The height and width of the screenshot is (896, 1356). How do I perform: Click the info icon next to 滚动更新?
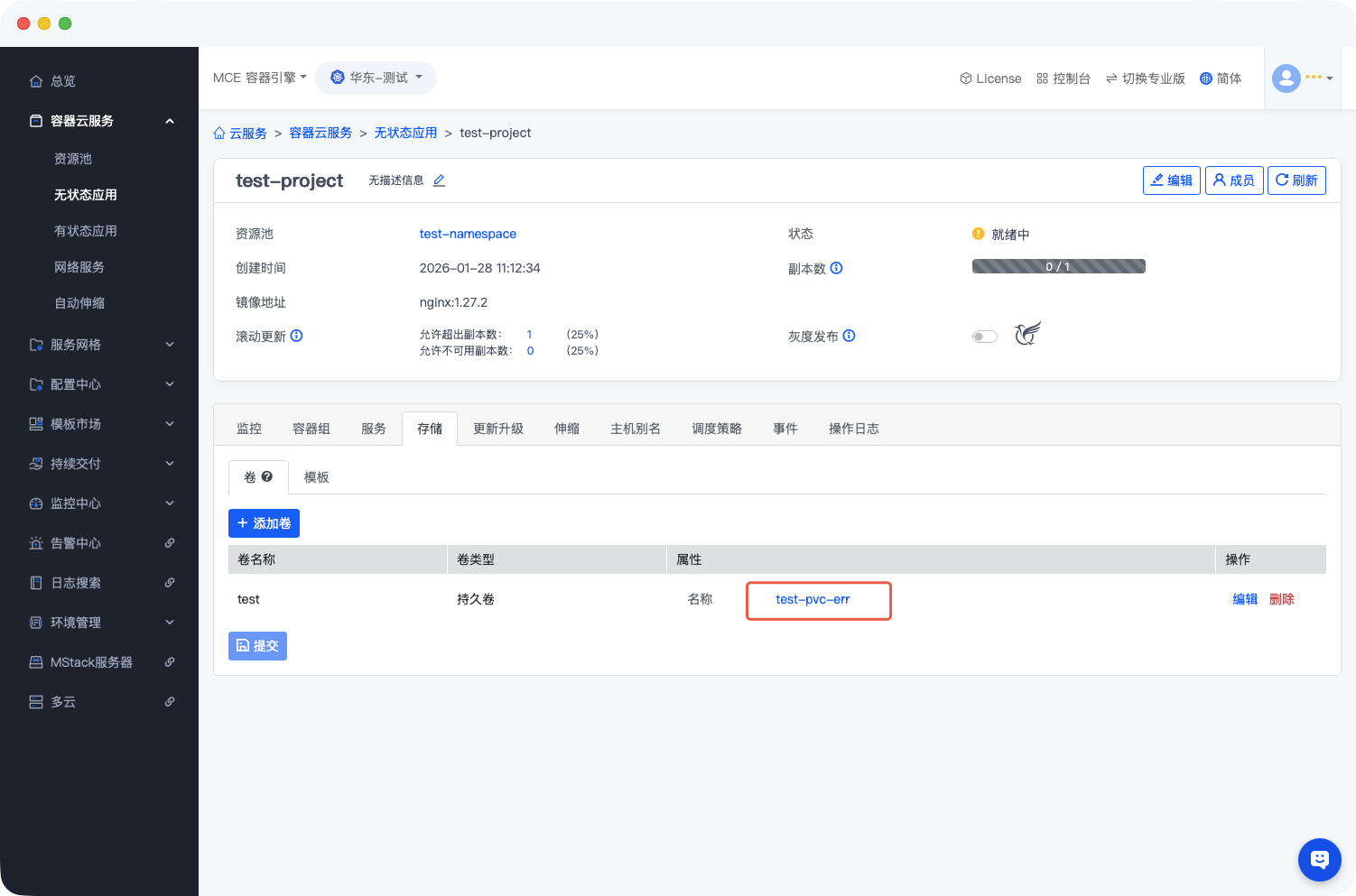296,336
